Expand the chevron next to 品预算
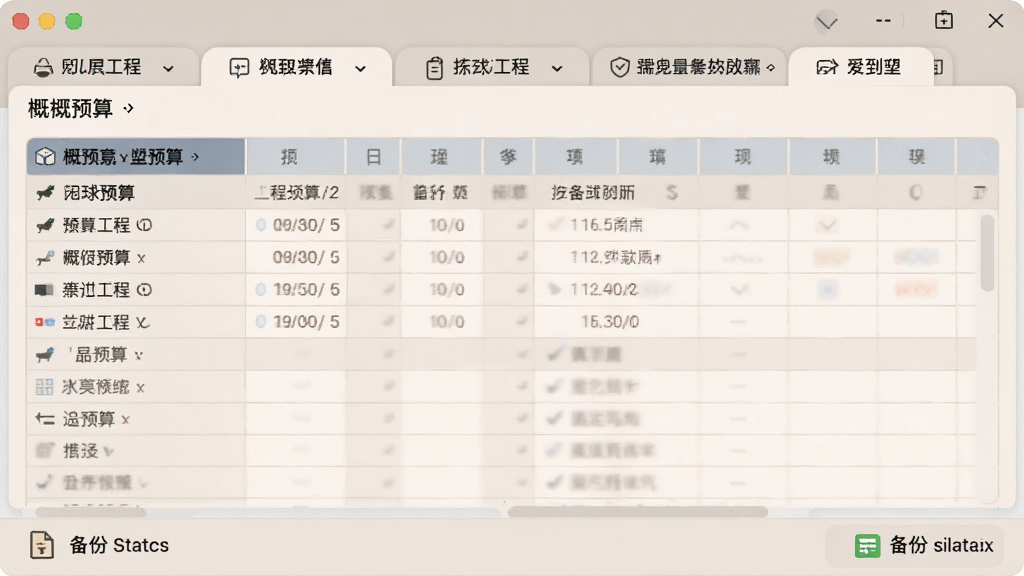Viewport: 1024px width, 576px height. [x=138, y=356]
